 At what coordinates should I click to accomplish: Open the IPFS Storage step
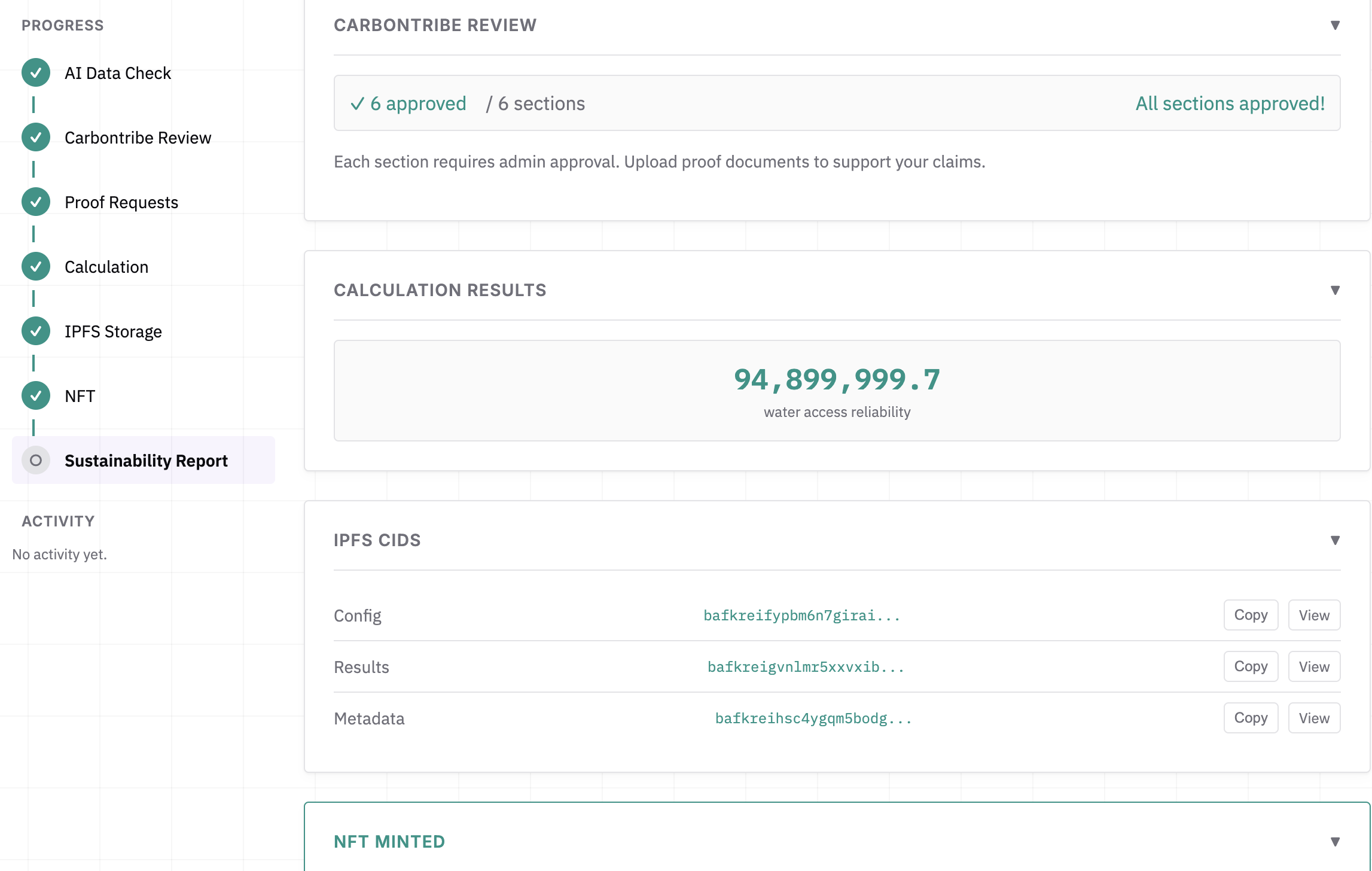click(x=113, y=331)
